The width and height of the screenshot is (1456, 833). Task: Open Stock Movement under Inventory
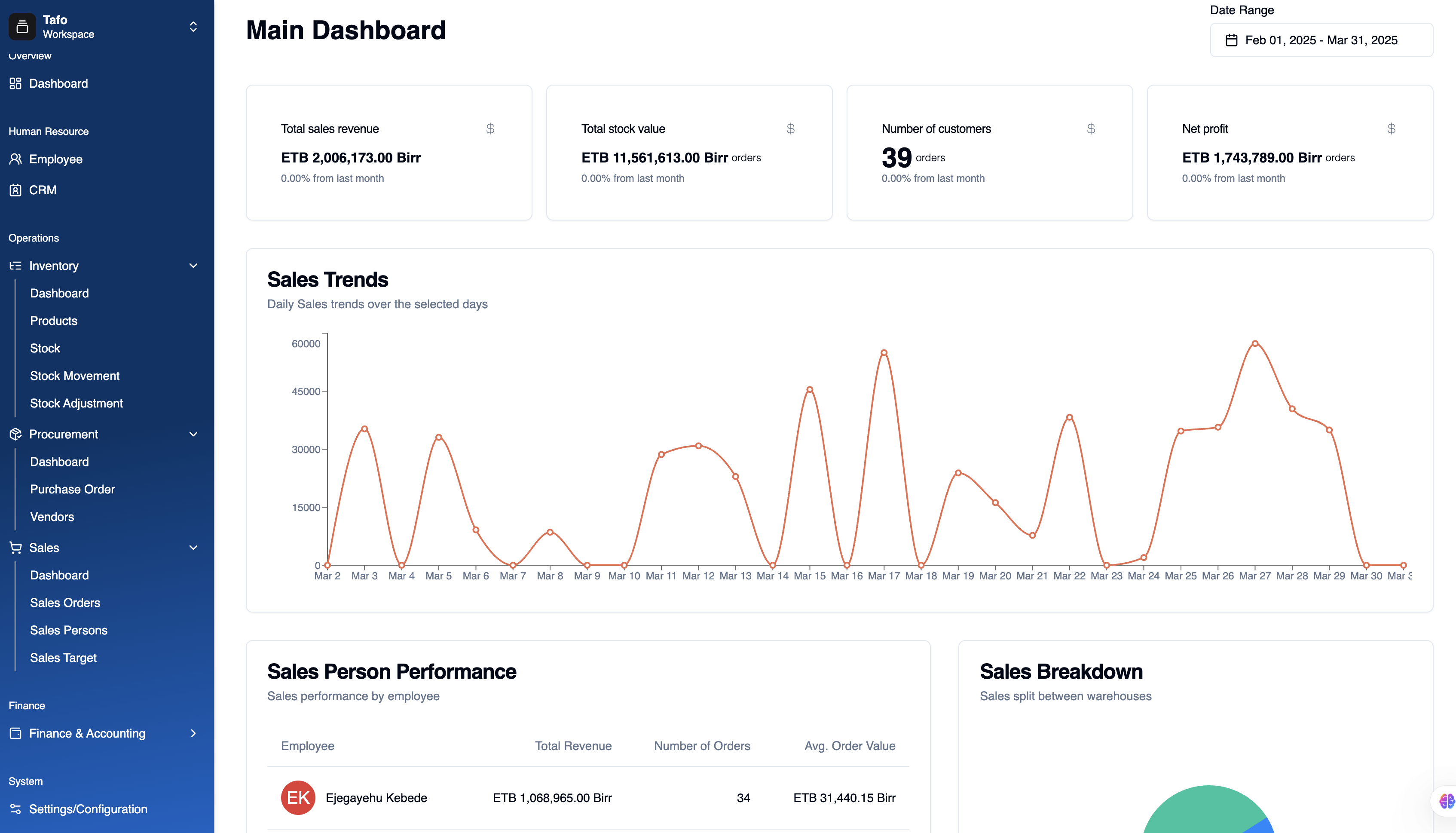tap(75, 376)
